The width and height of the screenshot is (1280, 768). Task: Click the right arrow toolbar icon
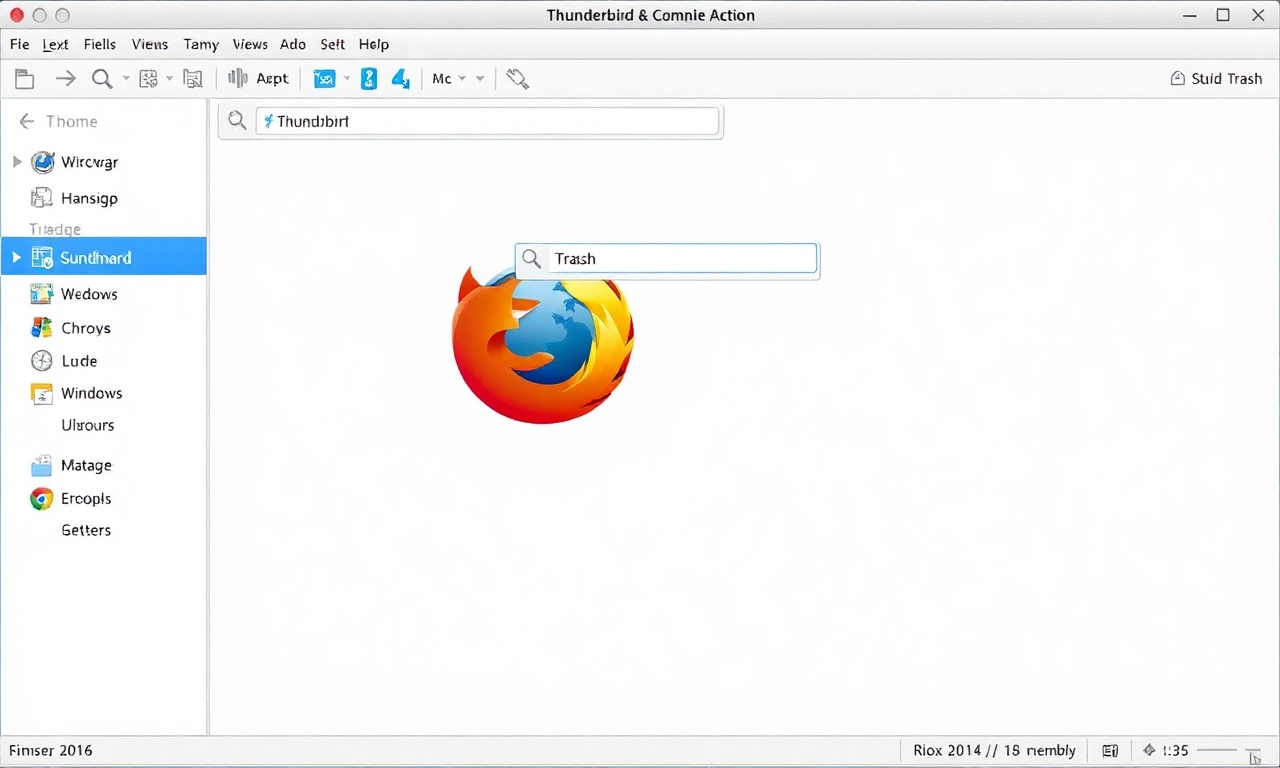66,79
